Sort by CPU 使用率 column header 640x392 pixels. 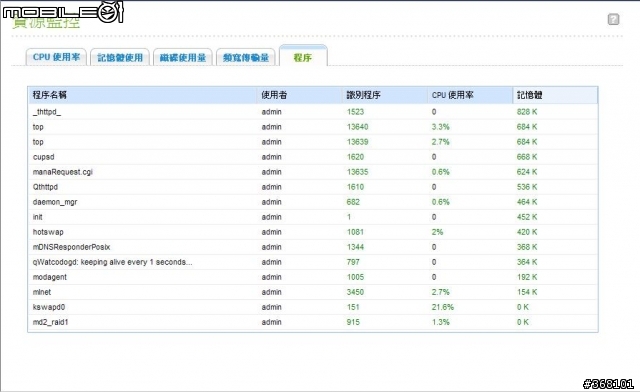coord(470,95)
